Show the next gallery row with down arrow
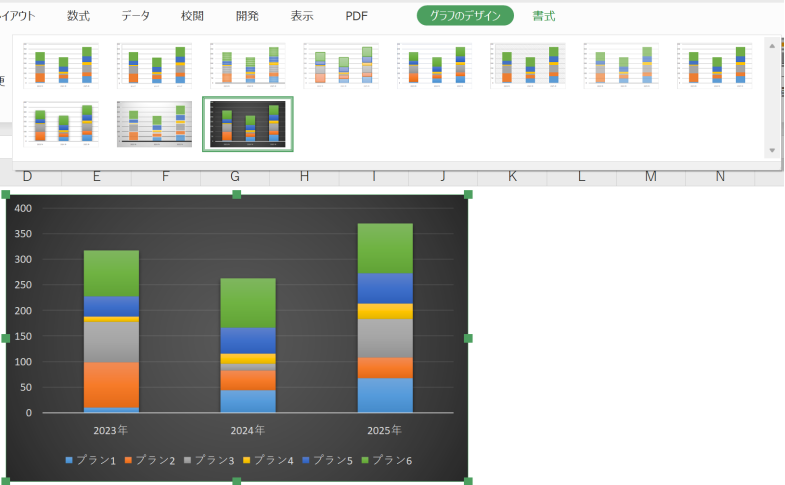The image size is (785, 485). click(772, 150)
